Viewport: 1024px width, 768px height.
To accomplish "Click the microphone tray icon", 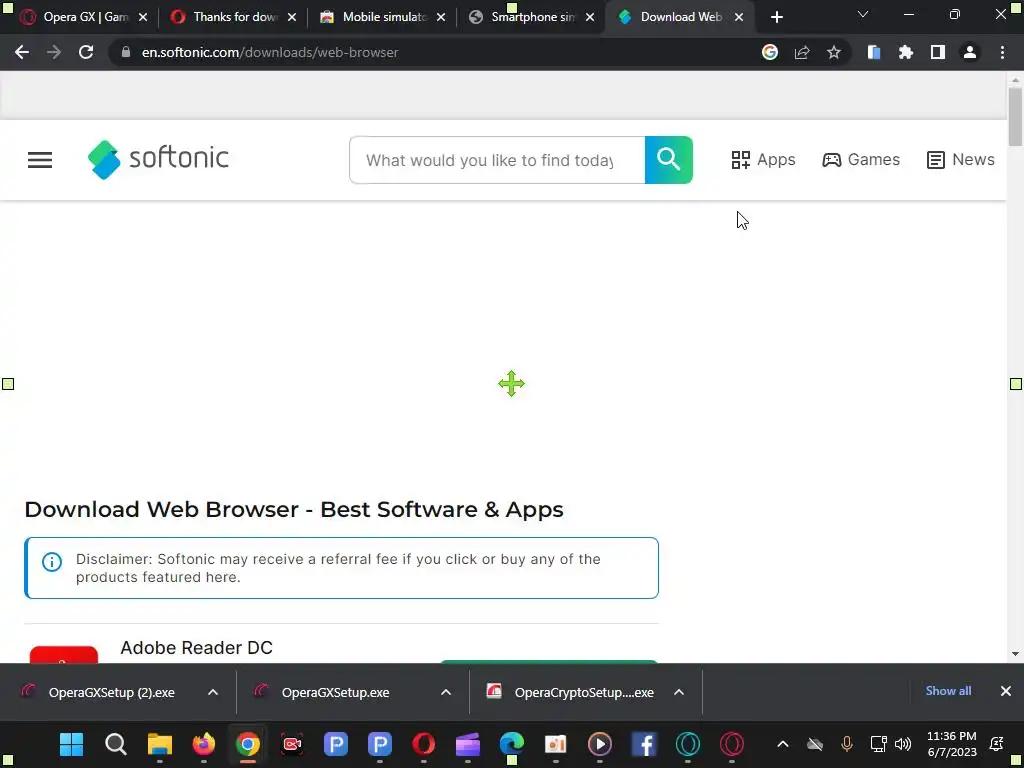I will [x=847, y=744].
